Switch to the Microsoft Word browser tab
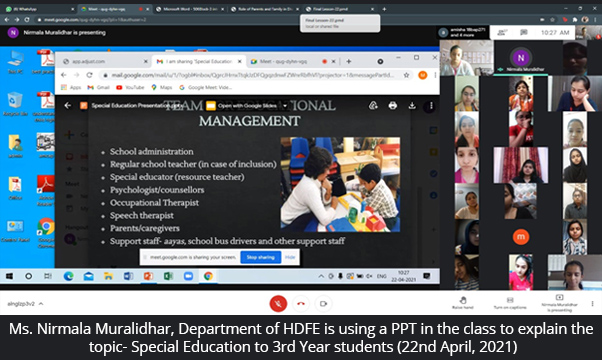 click(x=190, y=9)
